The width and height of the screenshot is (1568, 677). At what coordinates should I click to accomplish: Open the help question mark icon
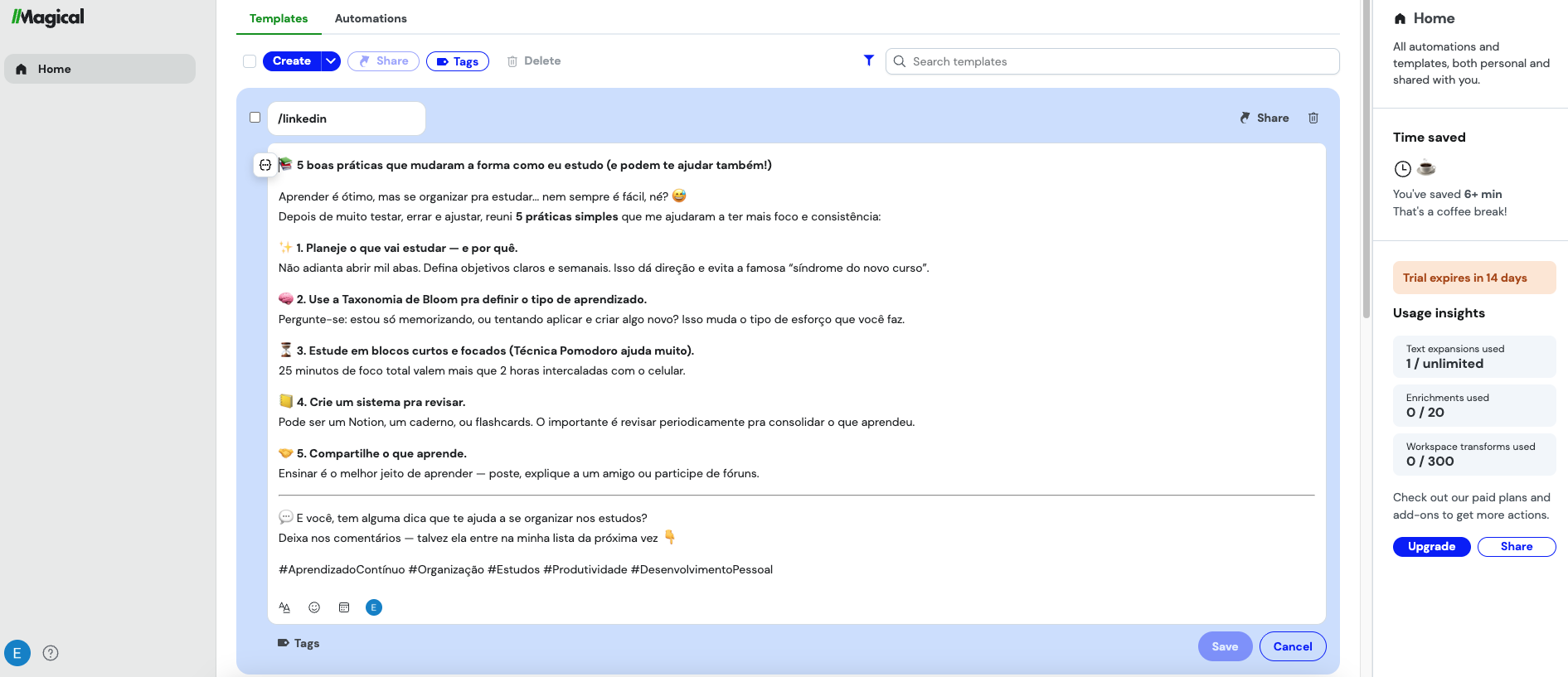click(x=51, y=653)
